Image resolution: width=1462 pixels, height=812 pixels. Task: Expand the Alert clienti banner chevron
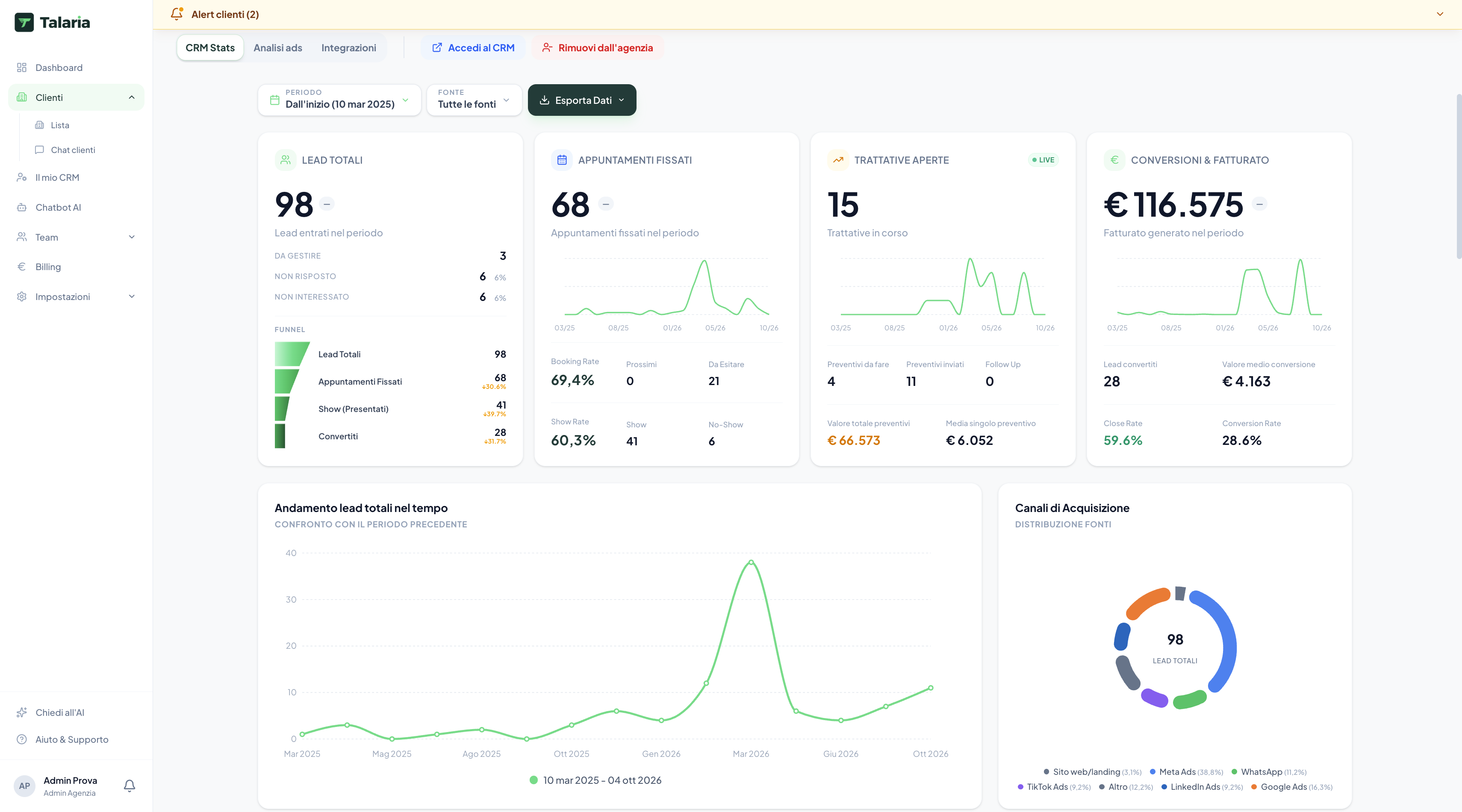1440,14
